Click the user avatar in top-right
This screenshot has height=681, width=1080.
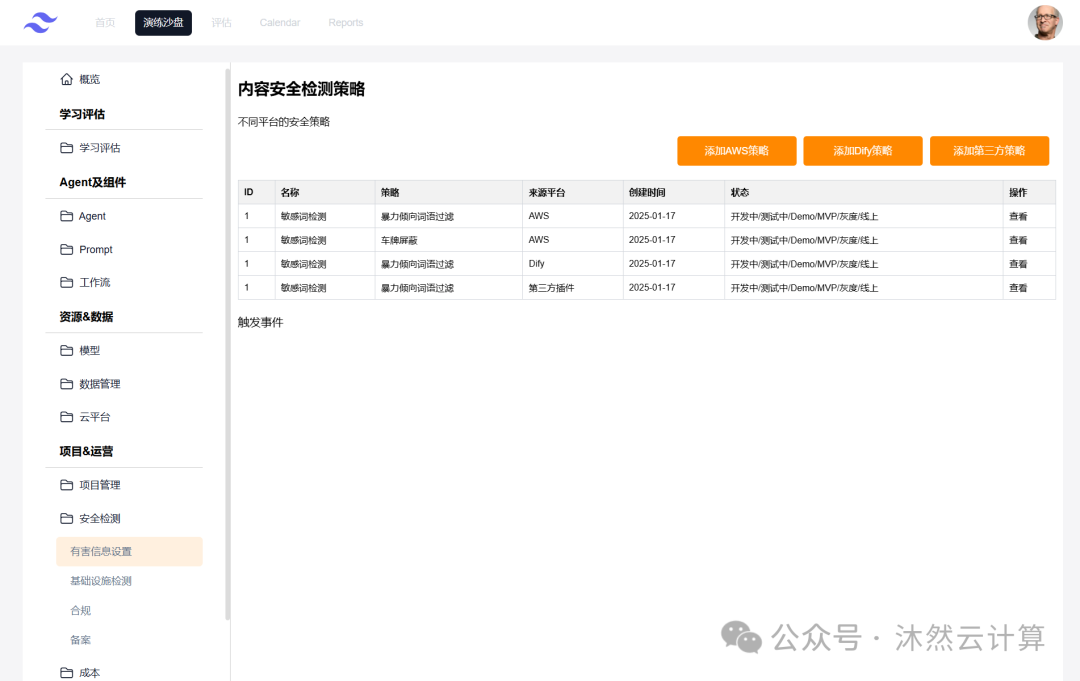click(1045, 22)
